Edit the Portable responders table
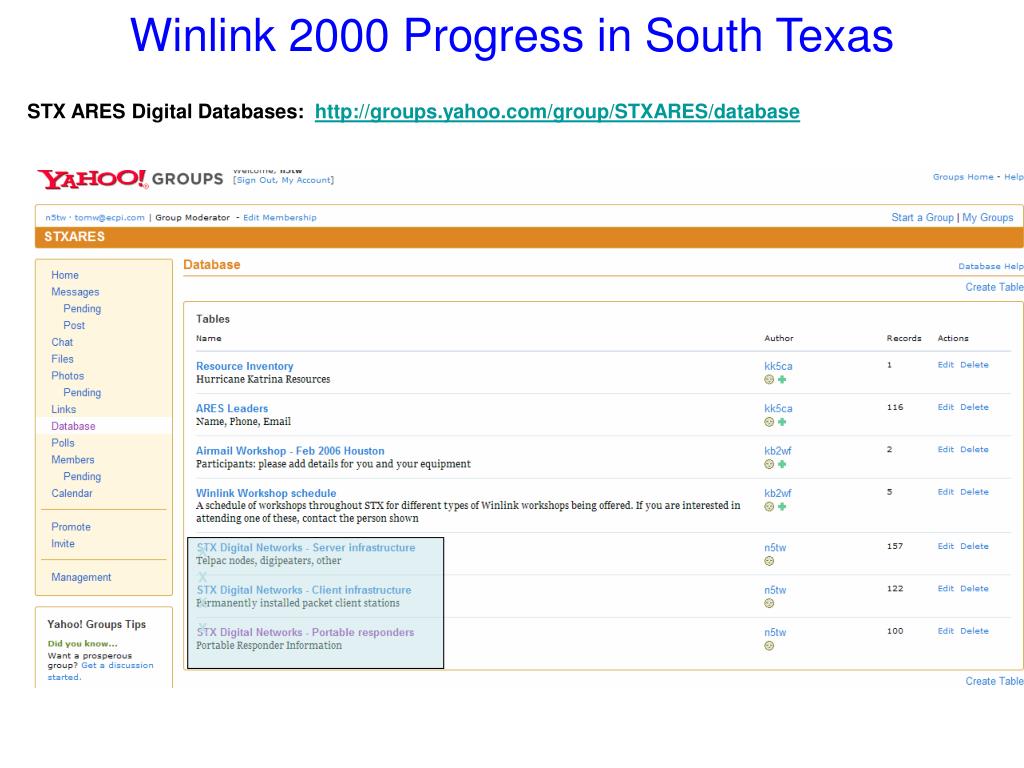This screenshot has width=1024, height=768. click(946, 632)
